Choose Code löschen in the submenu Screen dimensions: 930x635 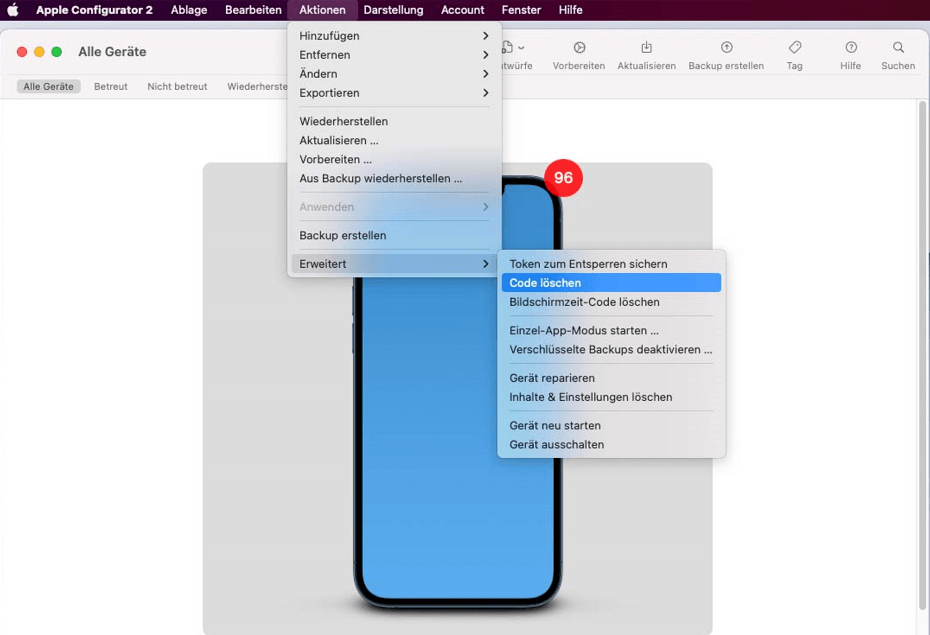pyautogui.click(x=611, y=283)
